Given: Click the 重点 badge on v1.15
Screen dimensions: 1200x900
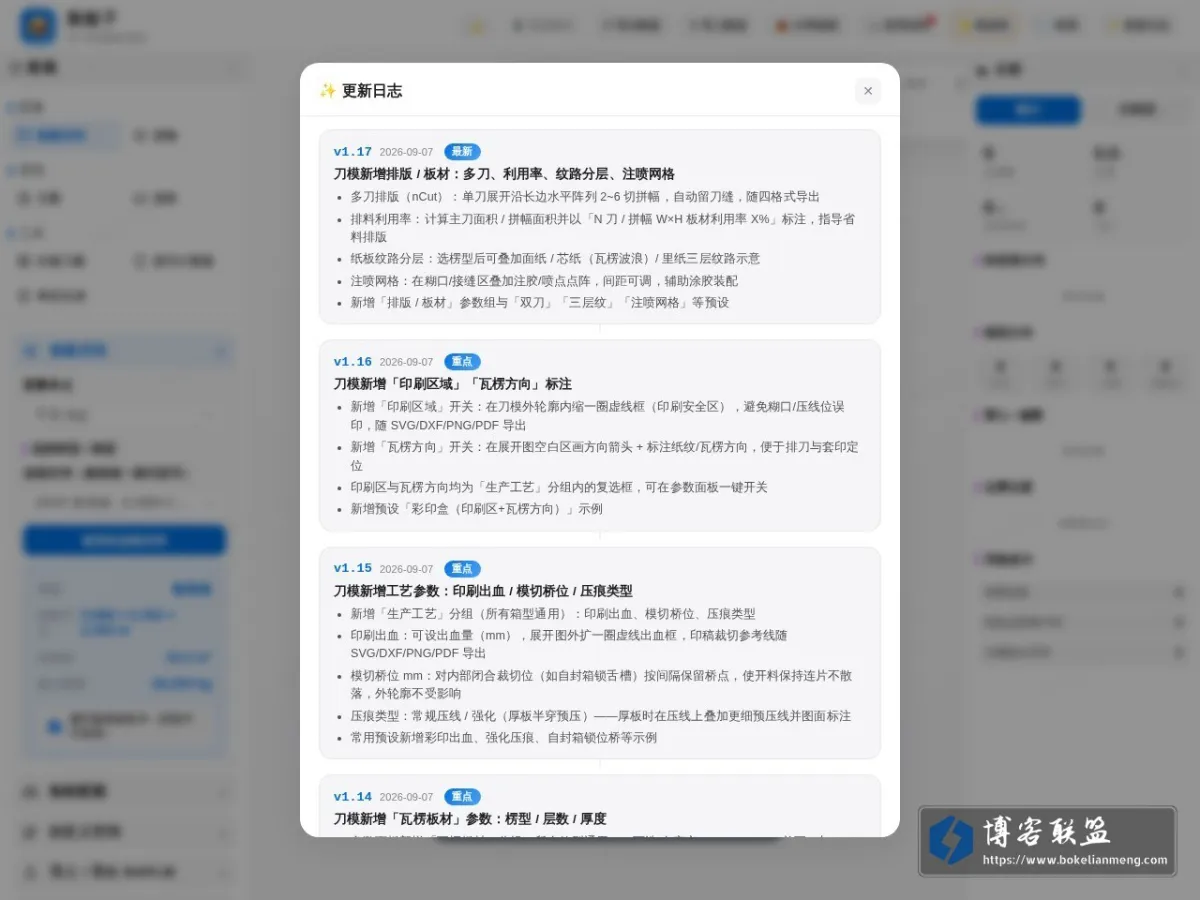Looking at the screenshot, I should pyautogui.click(x=462, y=569).
